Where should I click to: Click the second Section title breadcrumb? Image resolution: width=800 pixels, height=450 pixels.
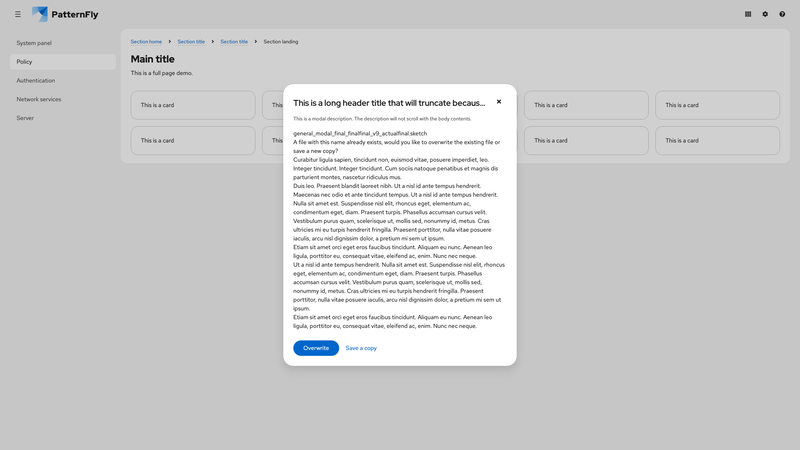(234, 42)
